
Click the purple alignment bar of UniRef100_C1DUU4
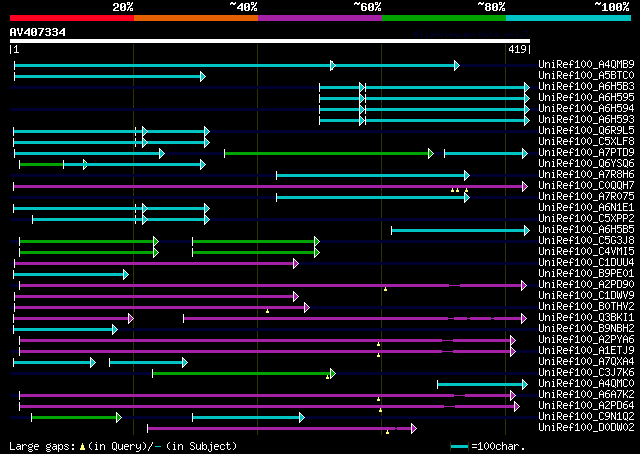tap(156, 263)
